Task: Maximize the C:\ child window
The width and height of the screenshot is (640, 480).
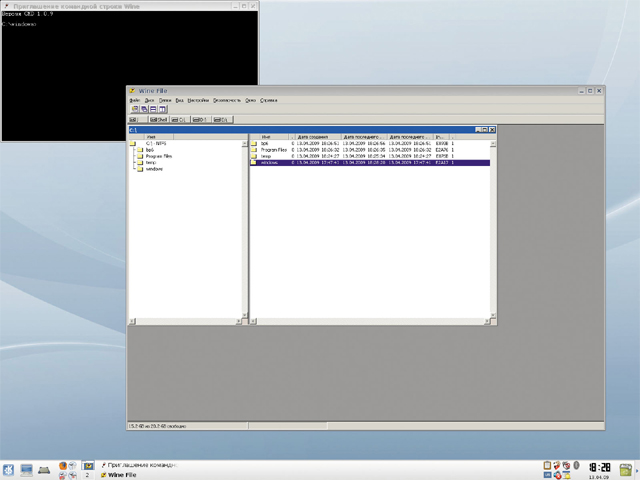Action: (x=485, y=130)
